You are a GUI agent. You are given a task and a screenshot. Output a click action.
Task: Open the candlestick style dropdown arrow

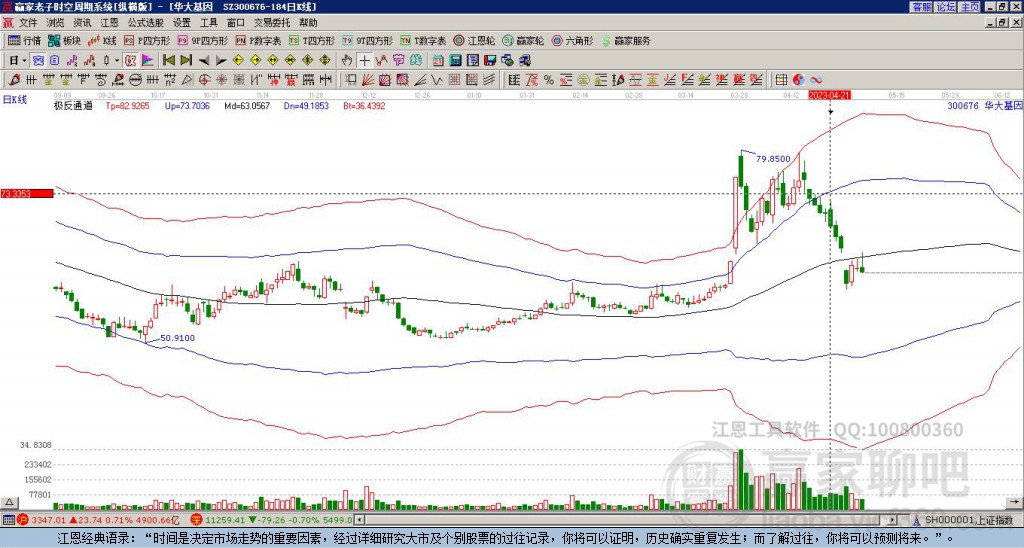117,61
